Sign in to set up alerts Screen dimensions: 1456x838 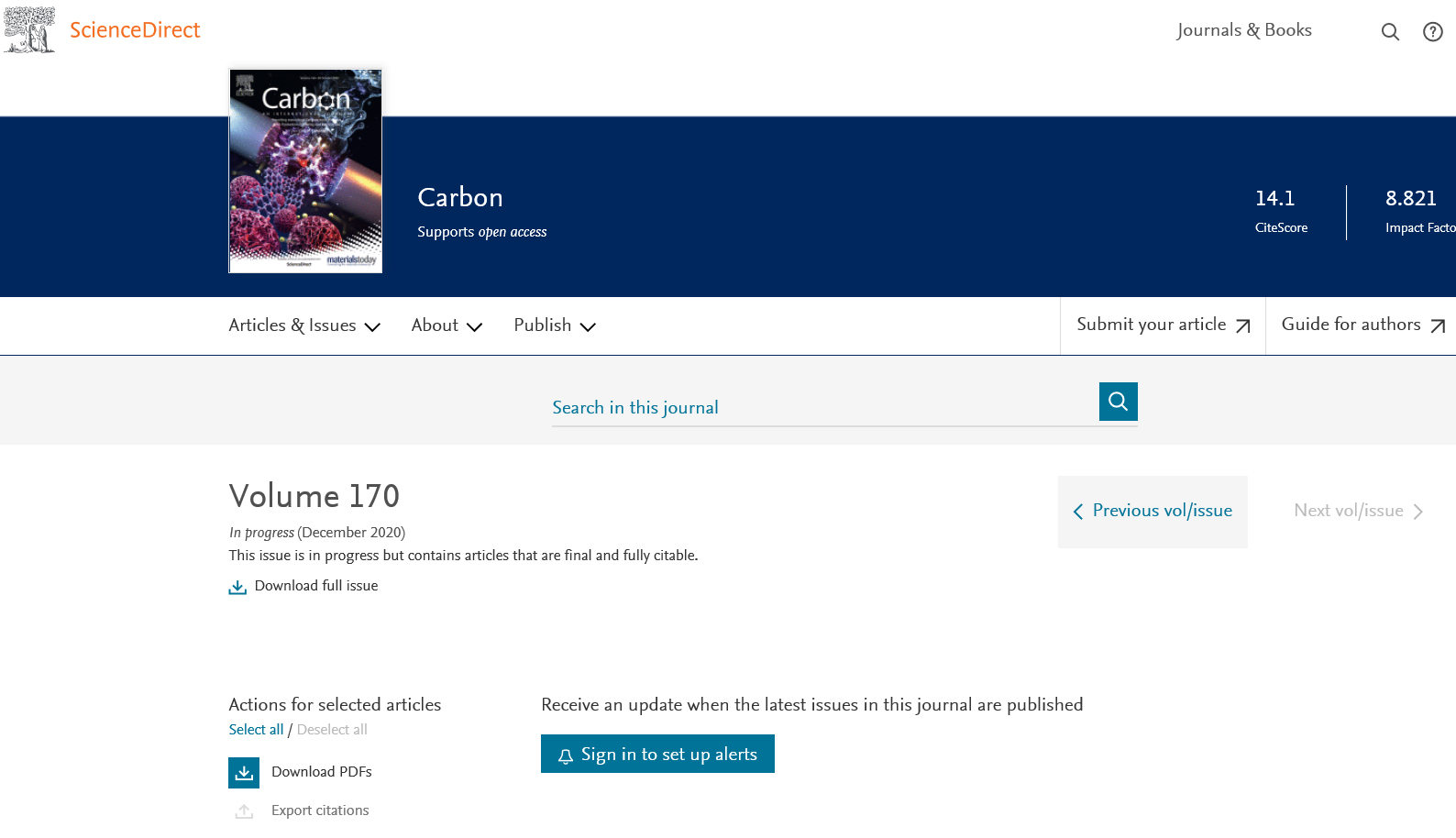(657, 754)
